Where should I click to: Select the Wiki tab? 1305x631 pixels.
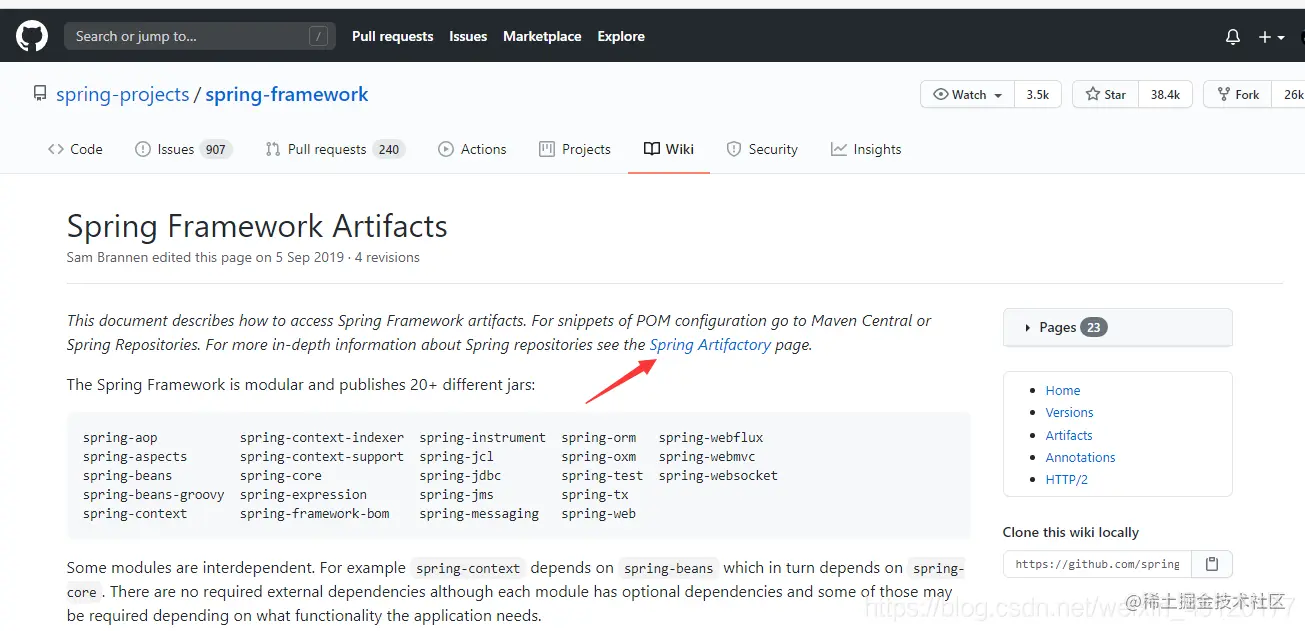(669, 149)
